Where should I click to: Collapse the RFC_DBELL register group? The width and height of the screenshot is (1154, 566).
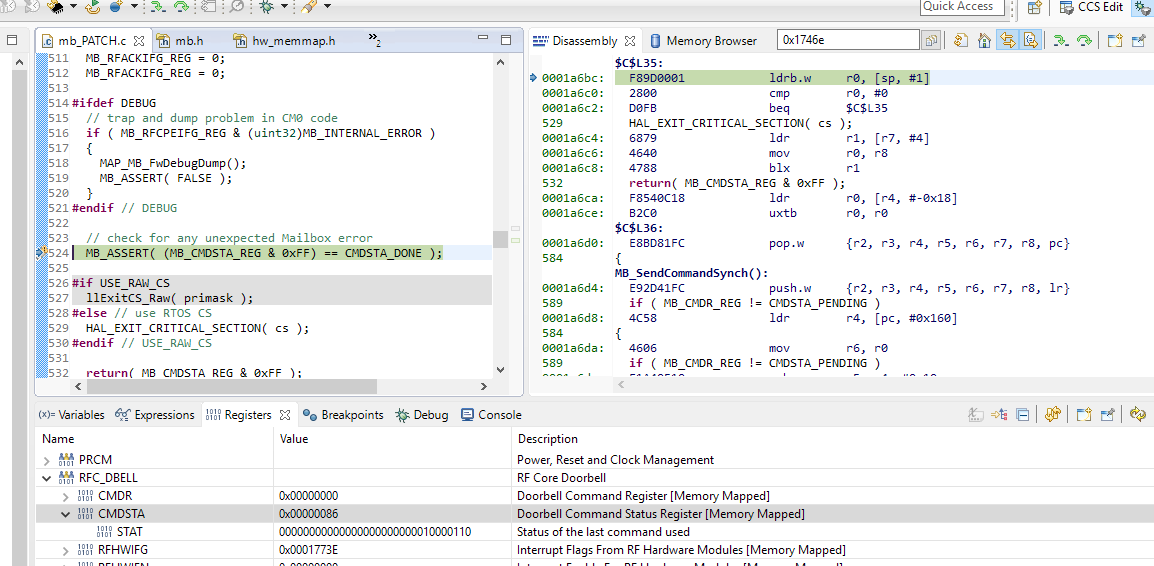pyautogui.click(x=47, y=478)
